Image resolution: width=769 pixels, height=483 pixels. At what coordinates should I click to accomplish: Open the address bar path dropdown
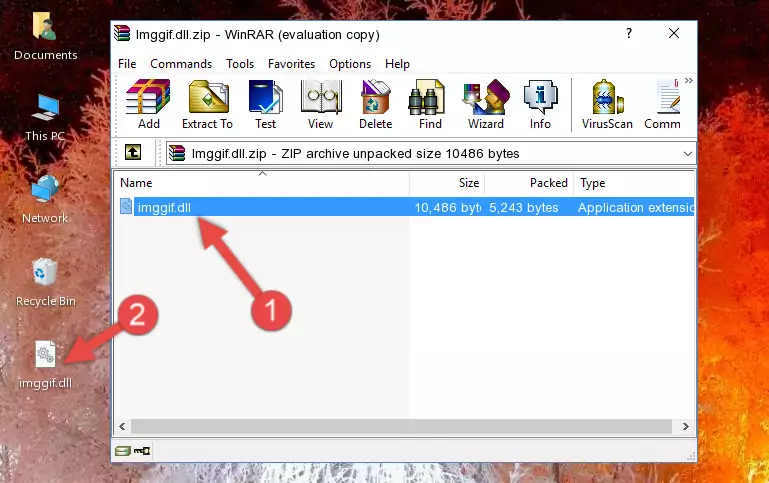tap(688, 153)
